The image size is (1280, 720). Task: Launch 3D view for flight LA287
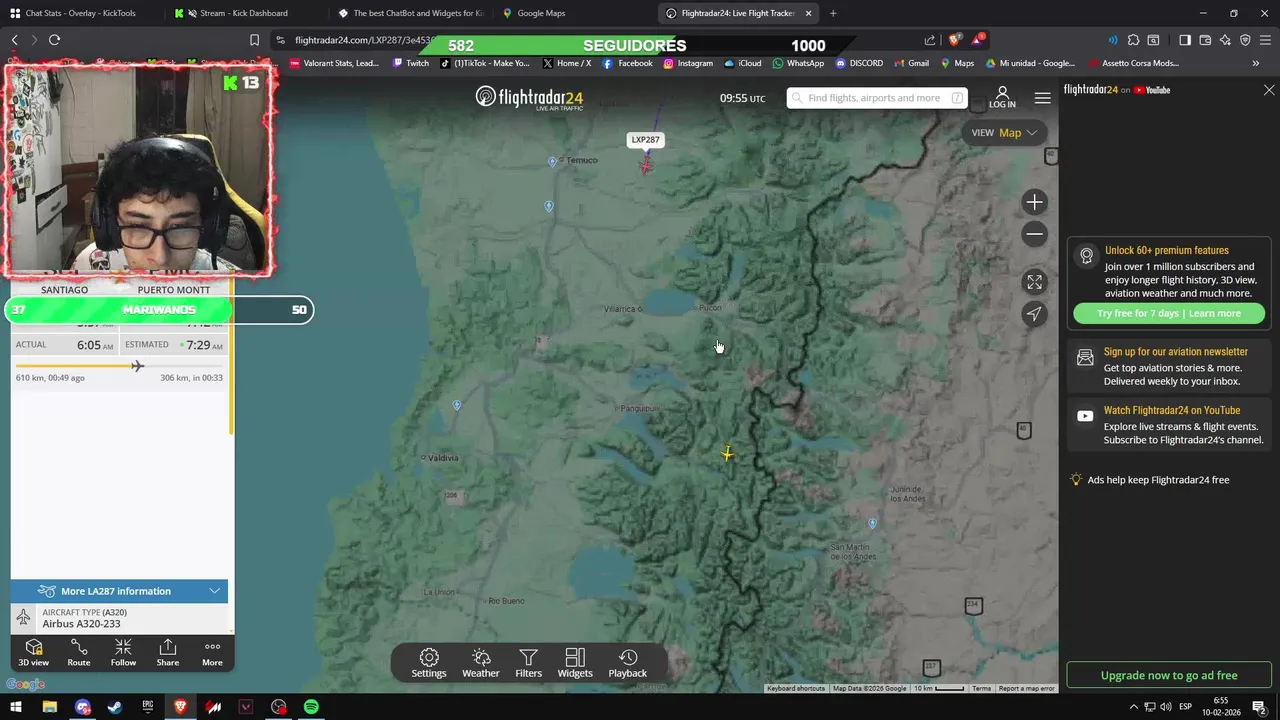click(33, 653)
